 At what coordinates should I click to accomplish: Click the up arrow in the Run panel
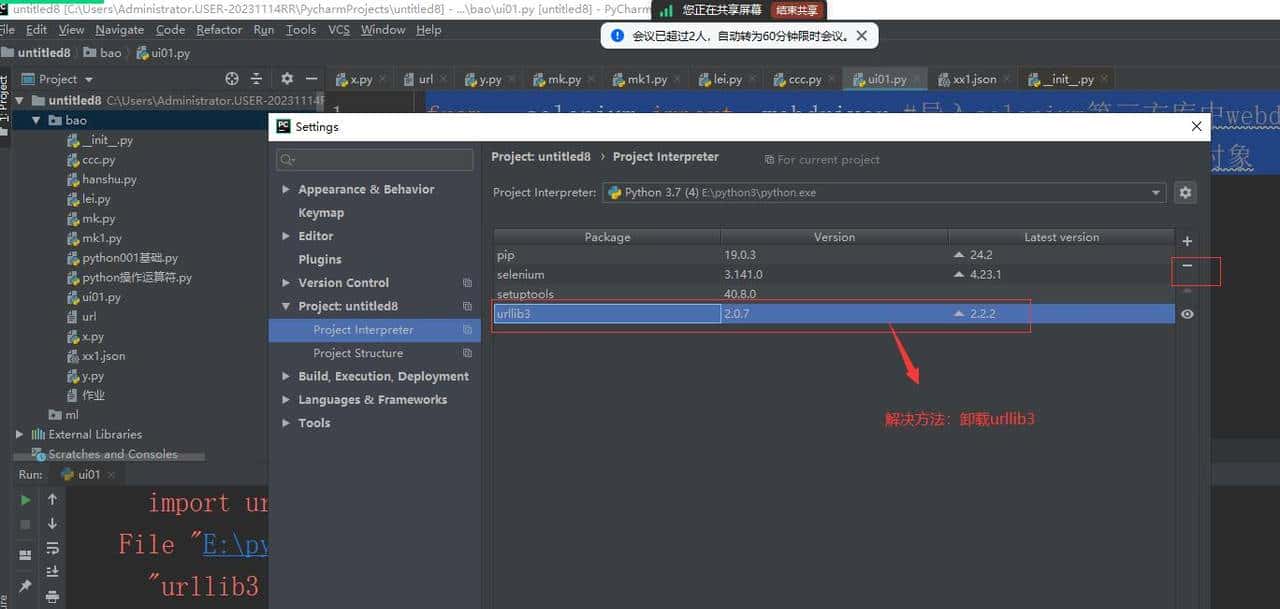click(52, 499)
